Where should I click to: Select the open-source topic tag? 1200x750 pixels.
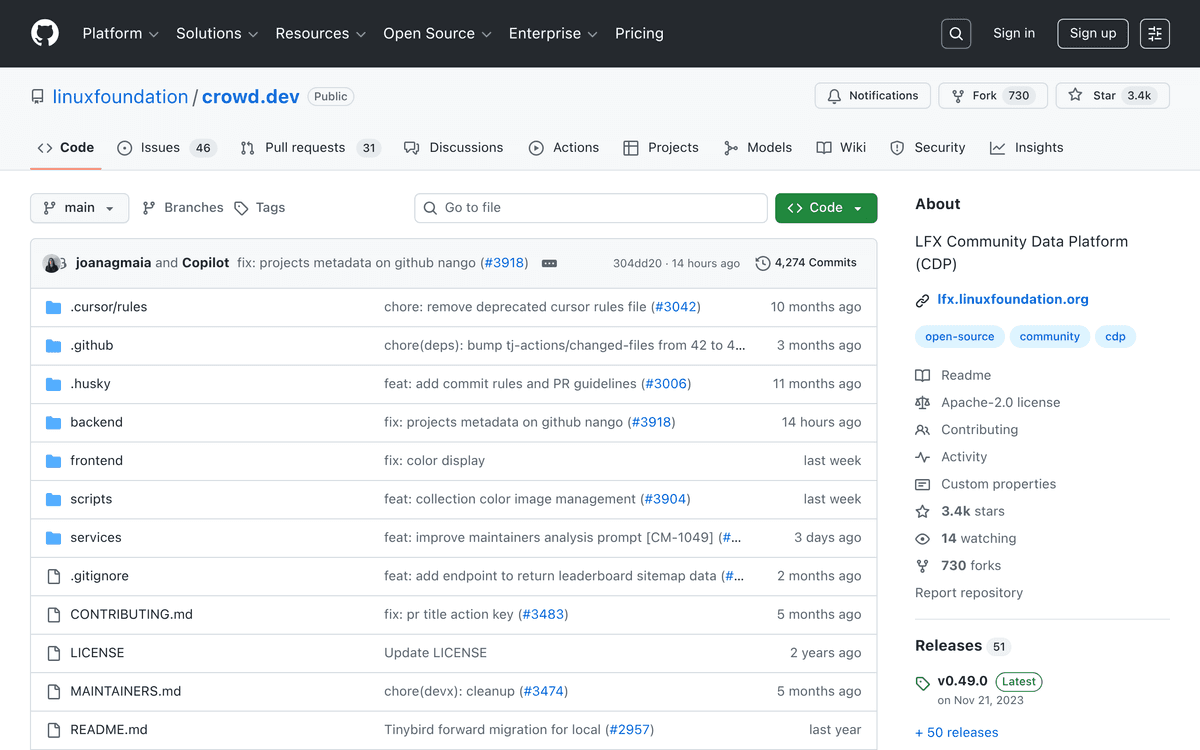coord(959,337)
